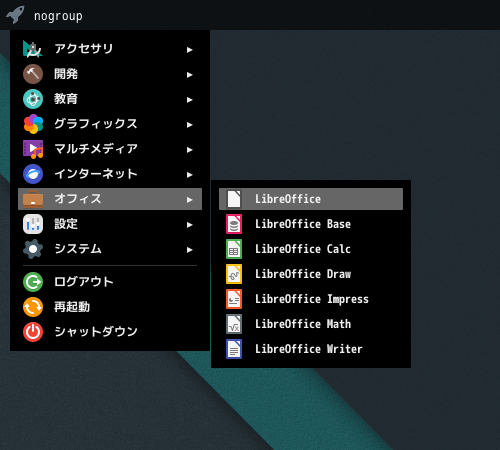Image resolution: width=500 pixels, height=450 pixels.
Task: Launch LibreOffice Draw from submenu
Action: coord(311,274)
